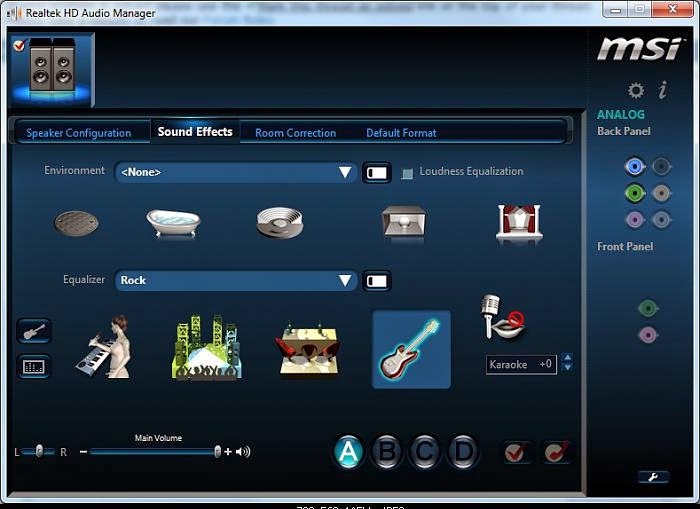Open the Environment dropdown showing None
700x509 pixels.
pos(236,172)
